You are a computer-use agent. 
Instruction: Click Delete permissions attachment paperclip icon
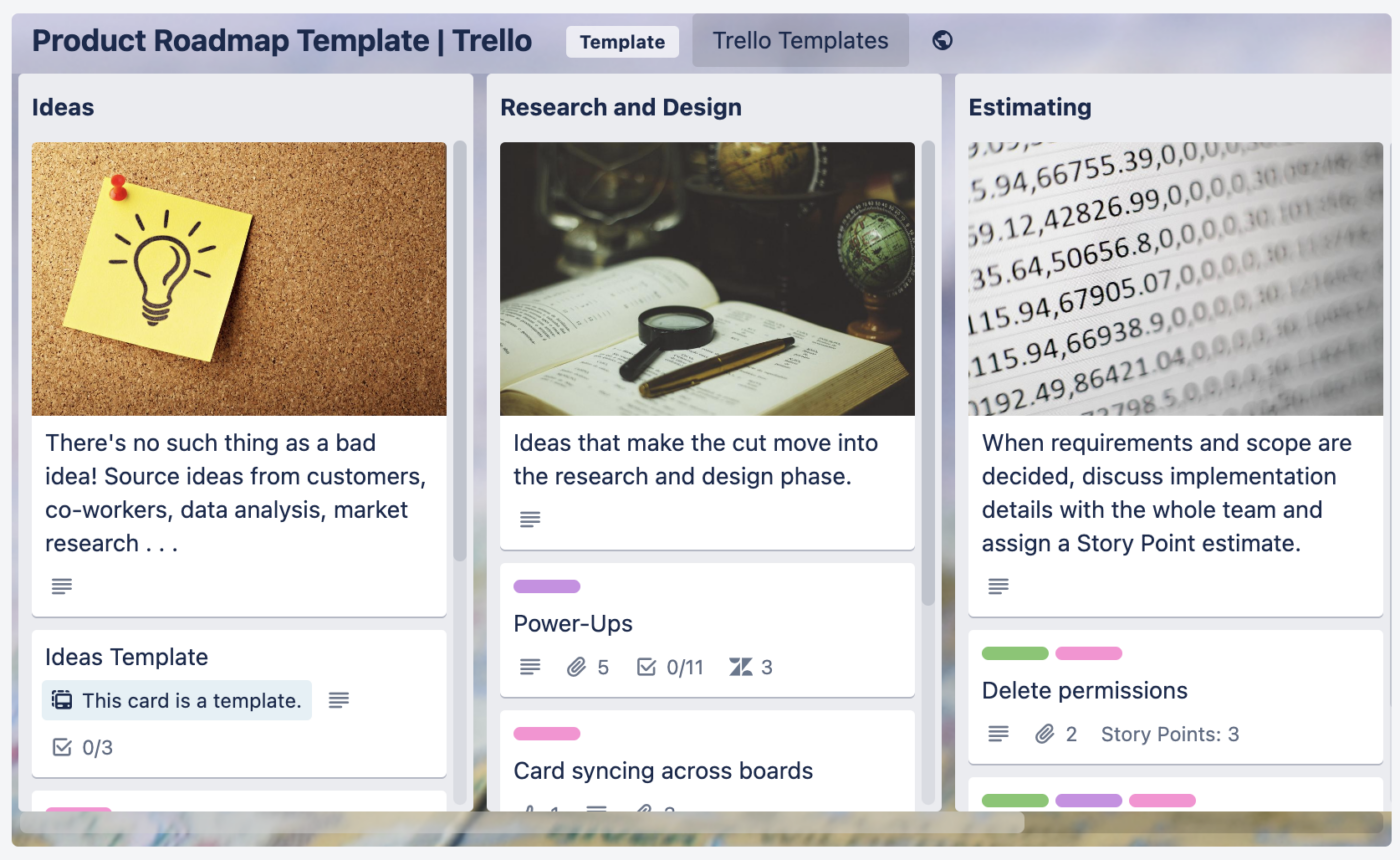(x=1044, y=734)
